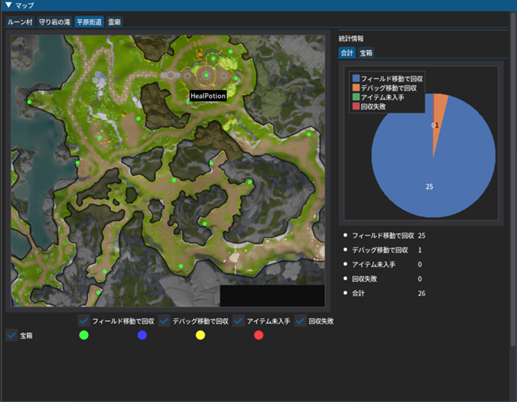Click the blue color circle under デバッグ移動で回収
Screen dimensions: 517x402
tap(142, 335)
